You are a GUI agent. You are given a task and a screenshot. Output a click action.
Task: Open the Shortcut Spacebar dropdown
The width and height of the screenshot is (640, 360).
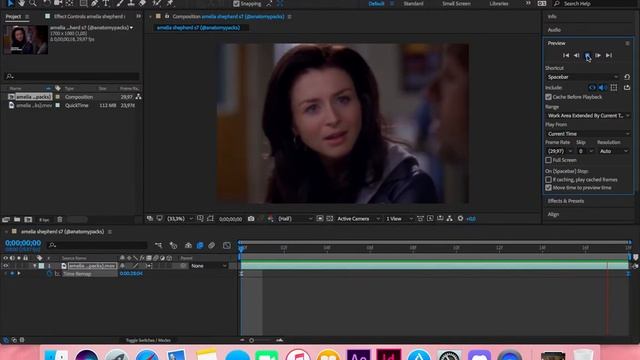(582, 77)
